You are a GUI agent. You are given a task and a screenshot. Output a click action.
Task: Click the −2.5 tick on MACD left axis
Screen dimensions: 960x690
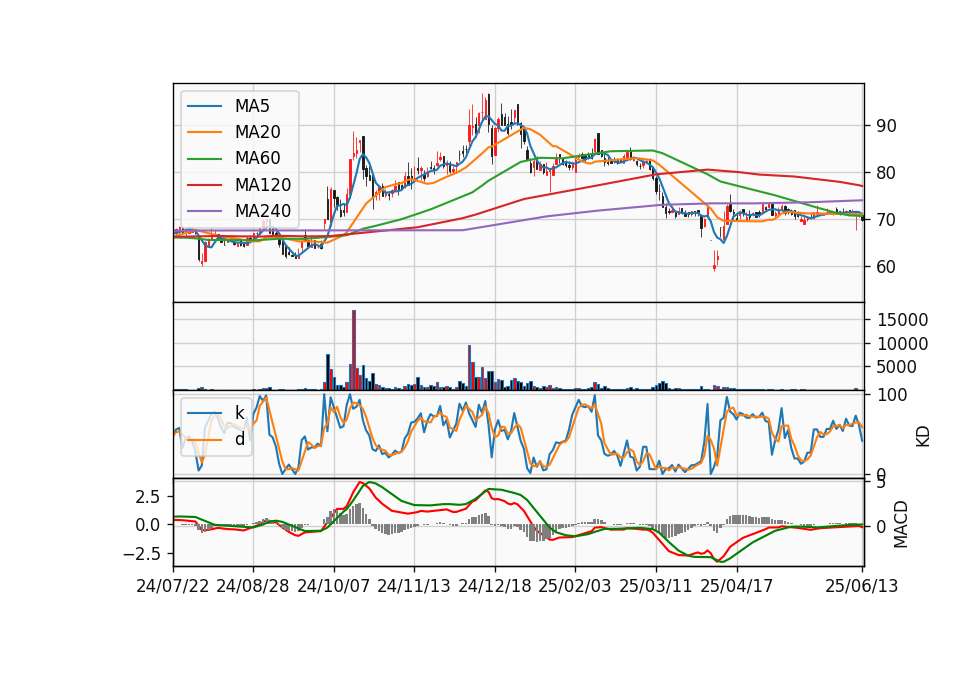[x=142, y=554]
